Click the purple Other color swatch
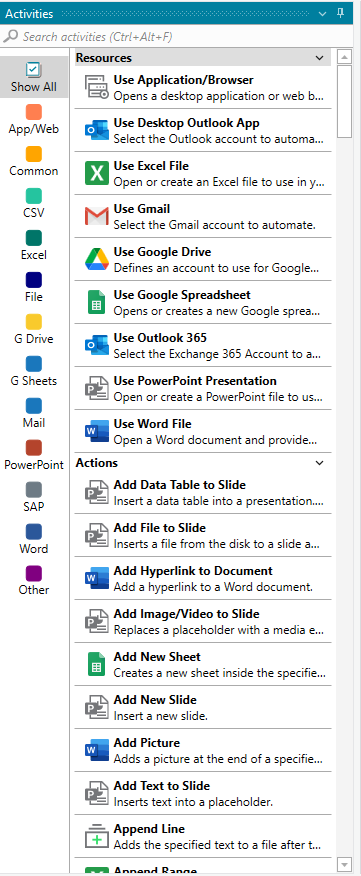 [x=34, y=573]
